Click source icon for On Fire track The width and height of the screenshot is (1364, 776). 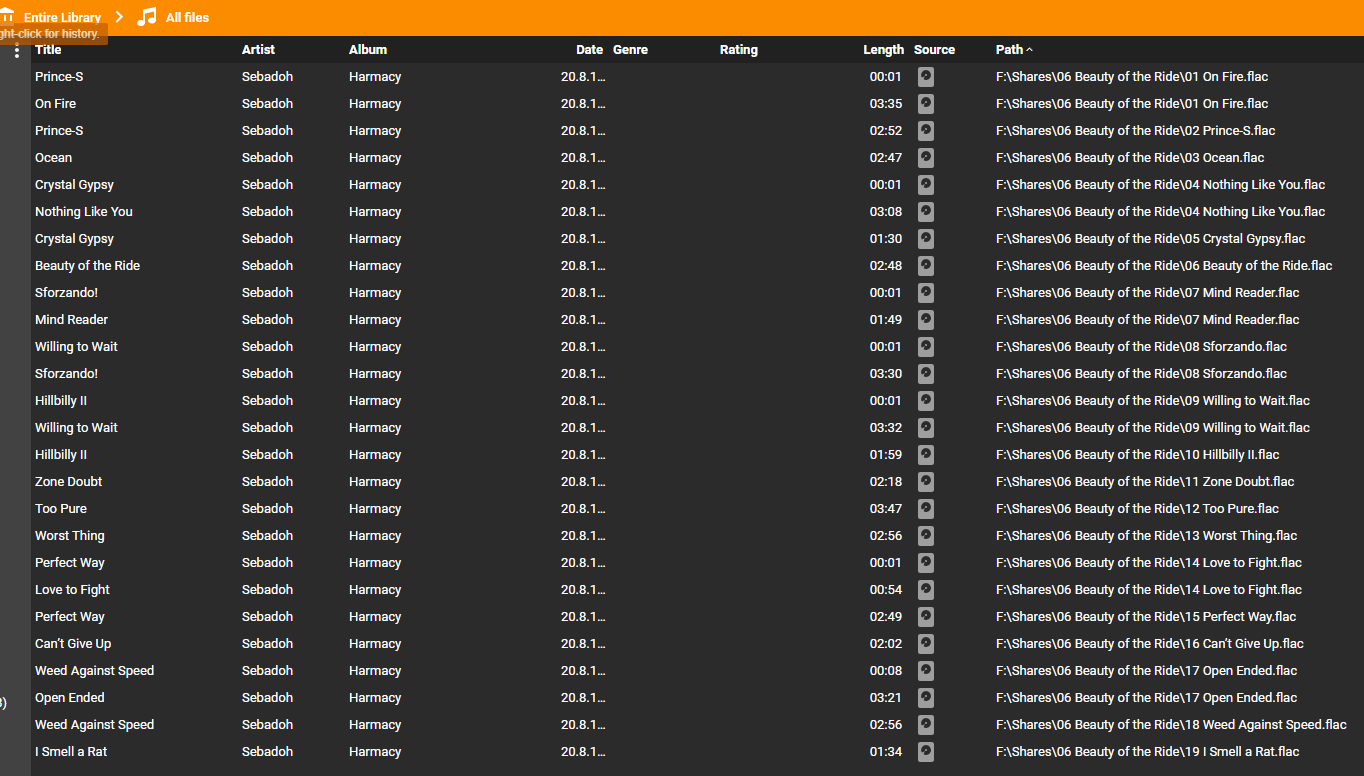(x=926, y=103)
